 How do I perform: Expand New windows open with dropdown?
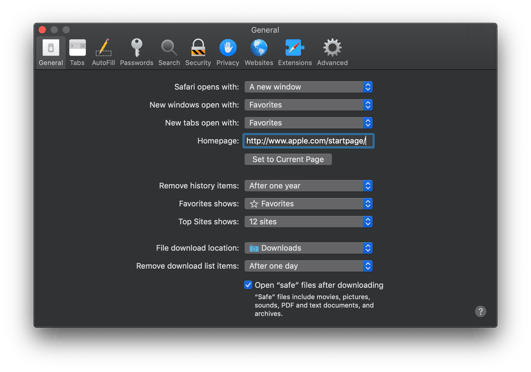click(x=309, y=105)
